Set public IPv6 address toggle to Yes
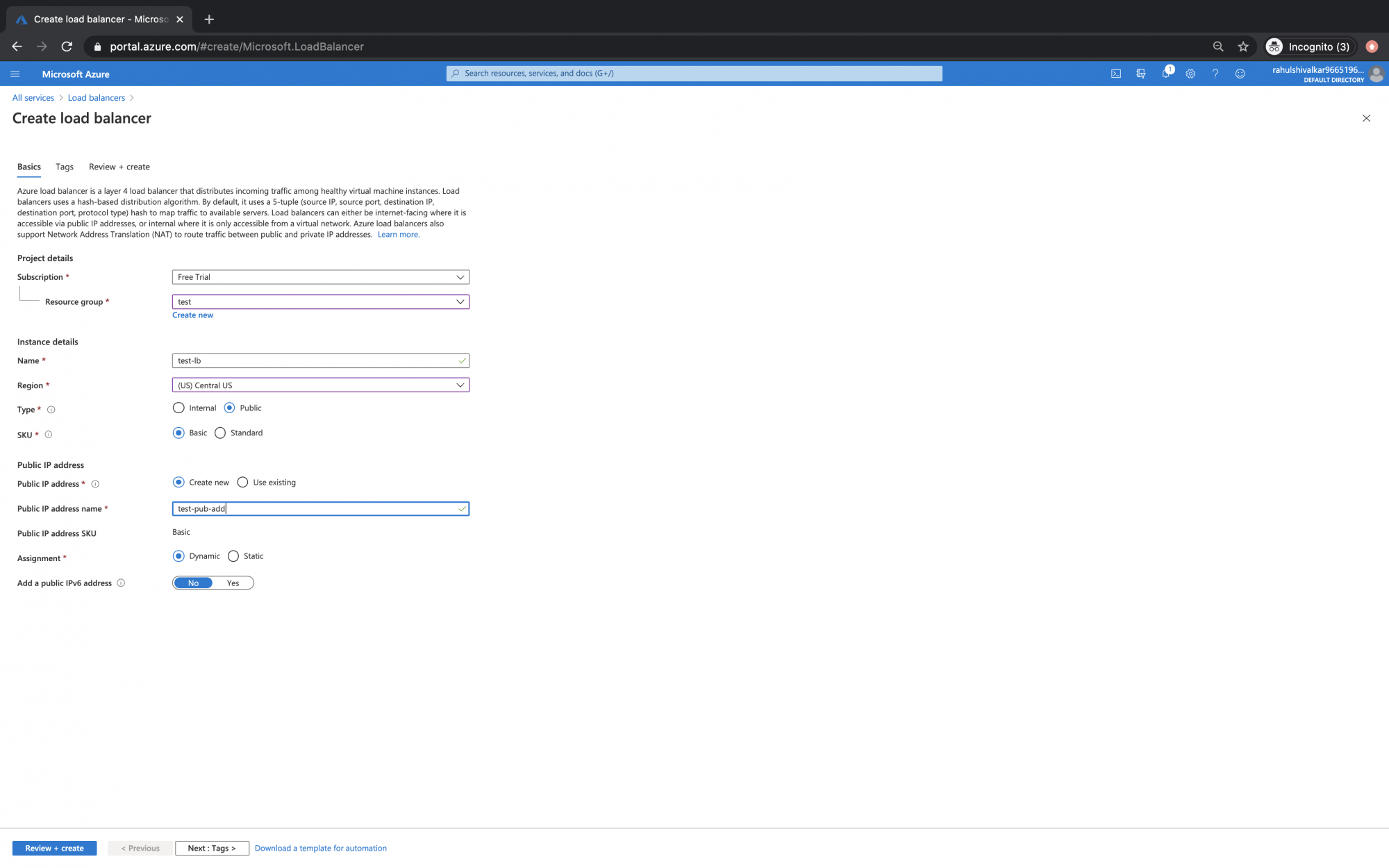 coord(233,583)
